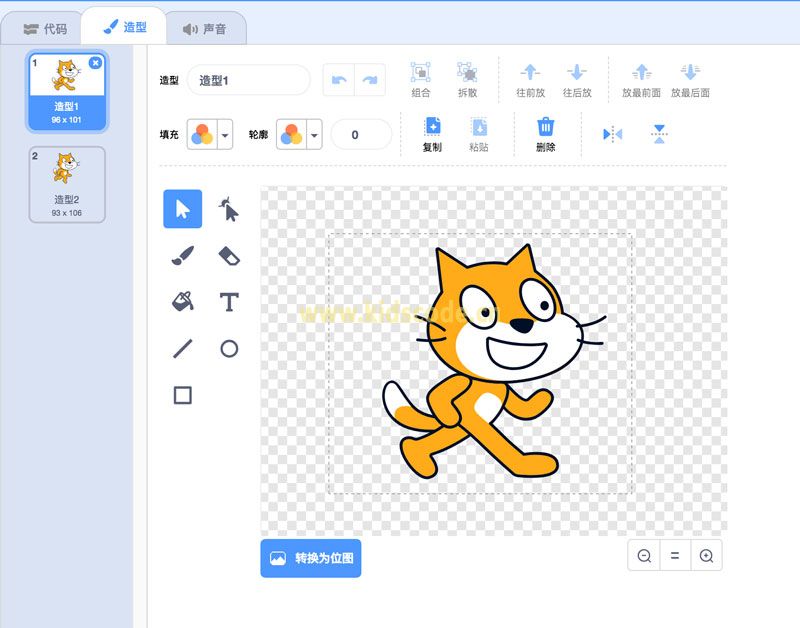The height and width of the screenshot is (628, 800).
Task: Pick the Circle tool
Action: pos(229,349)
